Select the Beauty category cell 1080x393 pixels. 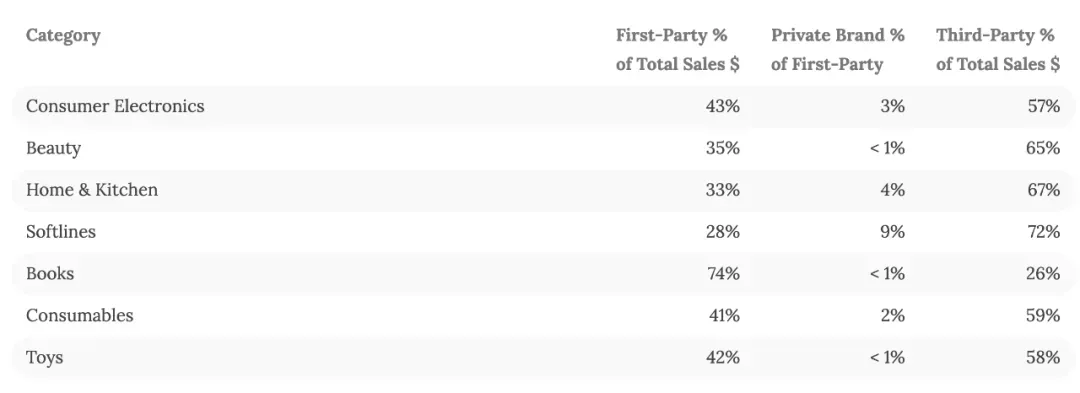click(54, 148)
